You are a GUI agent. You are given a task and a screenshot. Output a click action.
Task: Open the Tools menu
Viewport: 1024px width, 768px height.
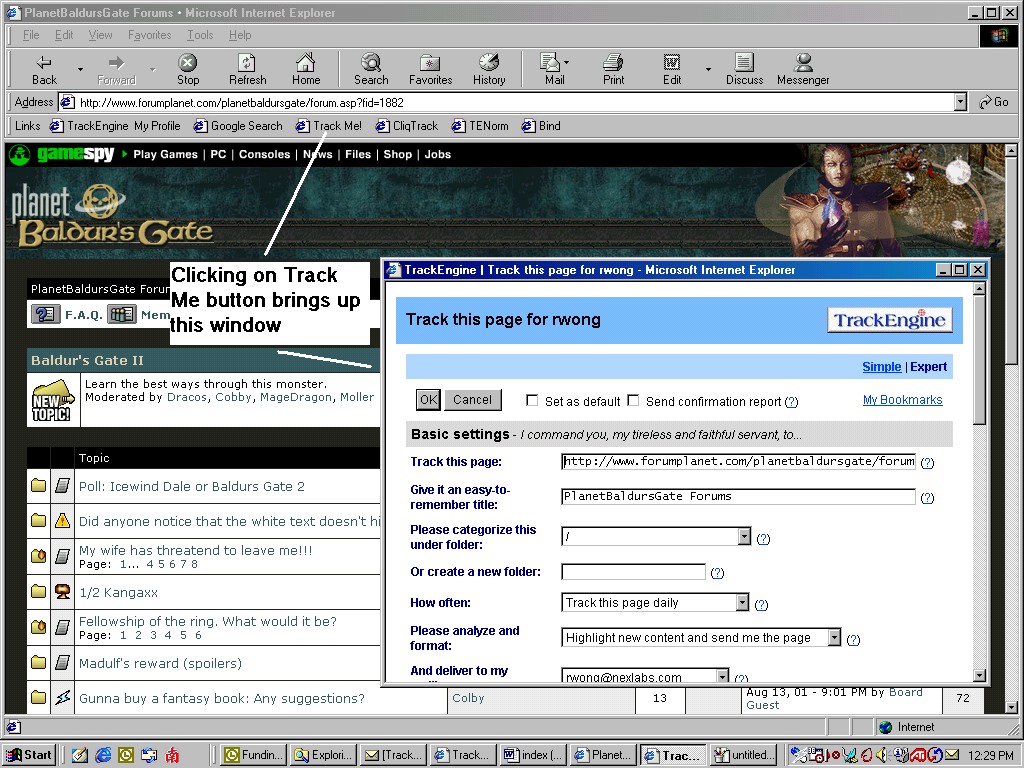[200, 35]
